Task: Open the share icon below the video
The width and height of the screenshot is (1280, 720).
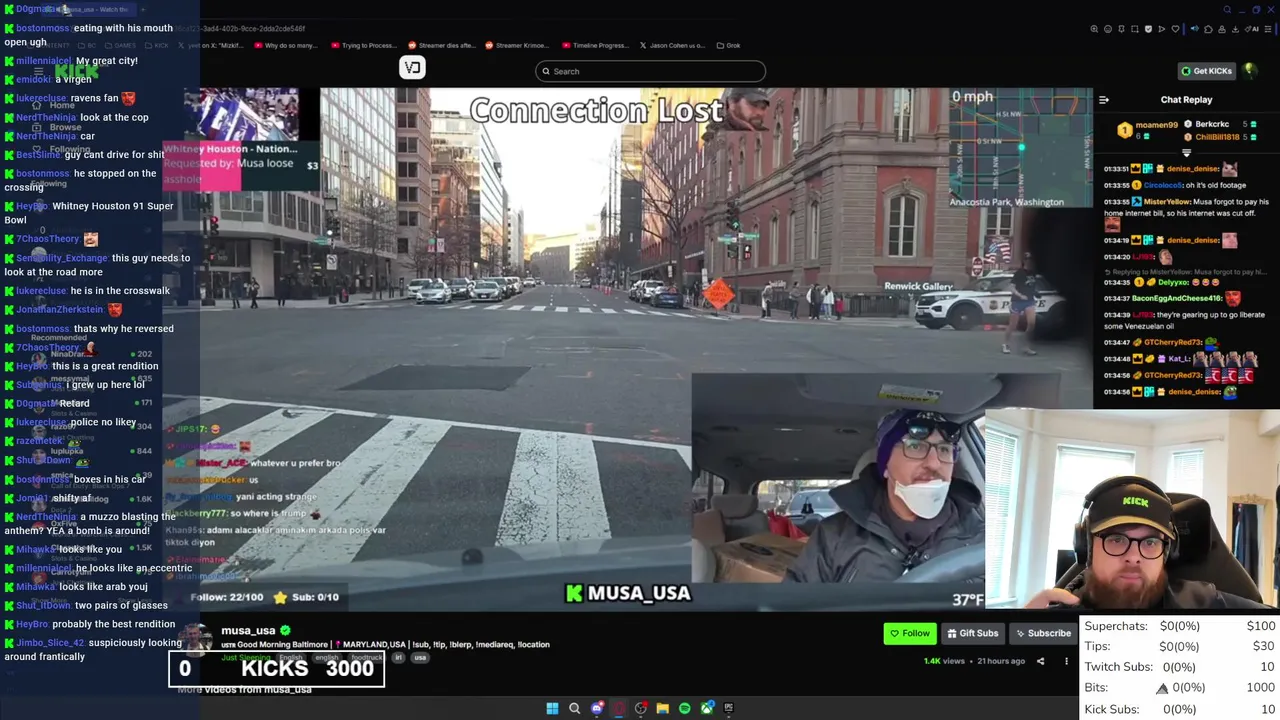Action: [x=1040, y=661]
